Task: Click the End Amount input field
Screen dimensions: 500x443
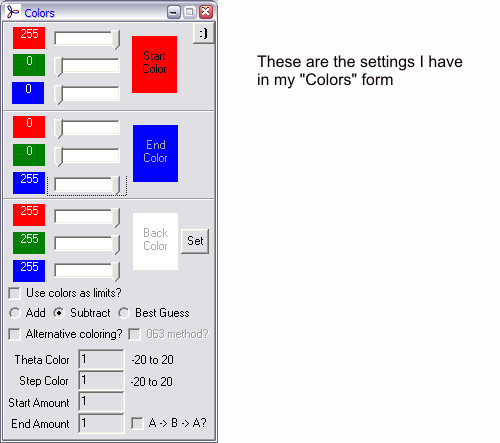Action: tap(101, 423)
